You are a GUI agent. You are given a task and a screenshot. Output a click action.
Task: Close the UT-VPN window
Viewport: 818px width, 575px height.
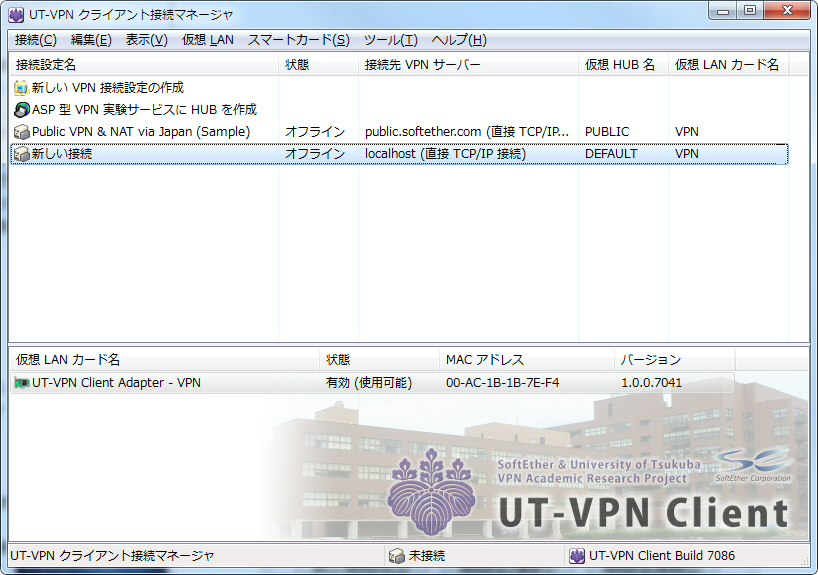click(788, 11)
